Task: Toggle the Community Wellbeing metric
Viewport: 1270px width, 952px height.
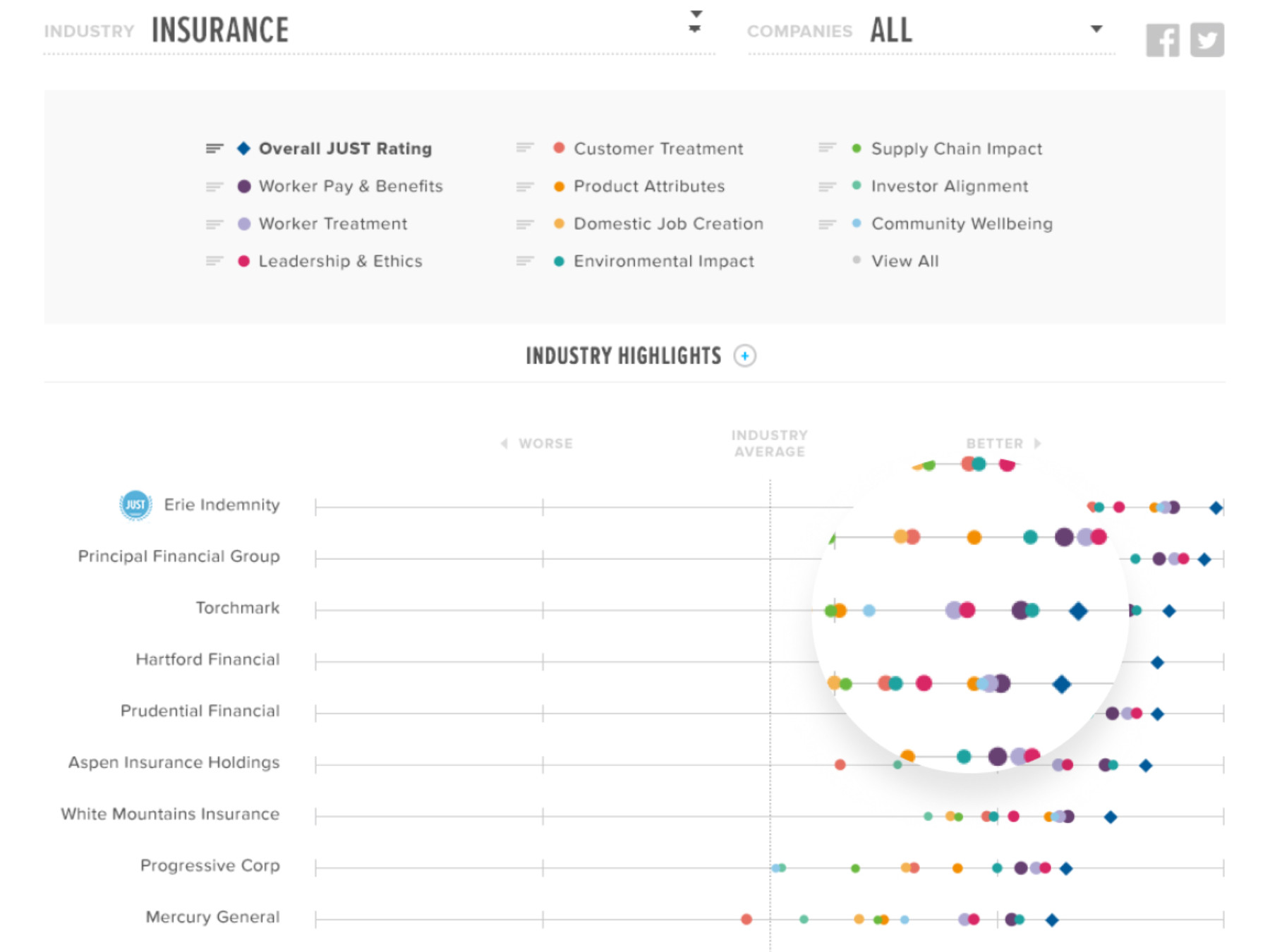Action: pyautogui.click(x=962, y=224)
